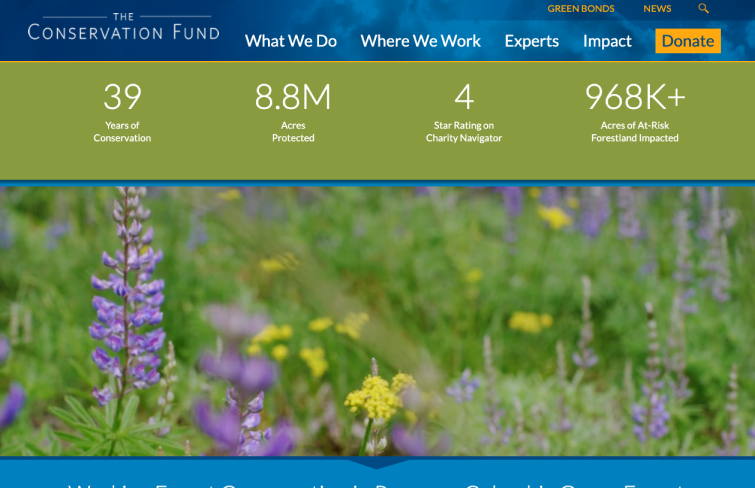
Task: Select the 4 Star Rating on Charity Navigator stat
Action: point(464,112)
